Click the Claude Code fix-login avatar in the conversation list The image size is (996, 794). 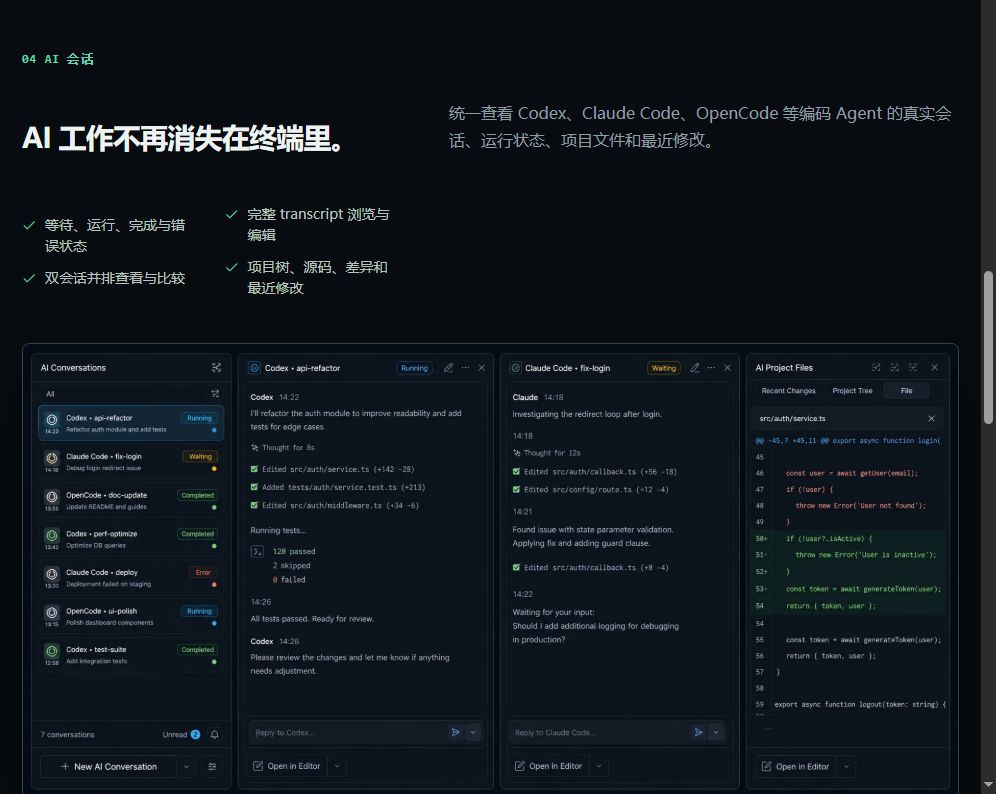pos(52,458)
